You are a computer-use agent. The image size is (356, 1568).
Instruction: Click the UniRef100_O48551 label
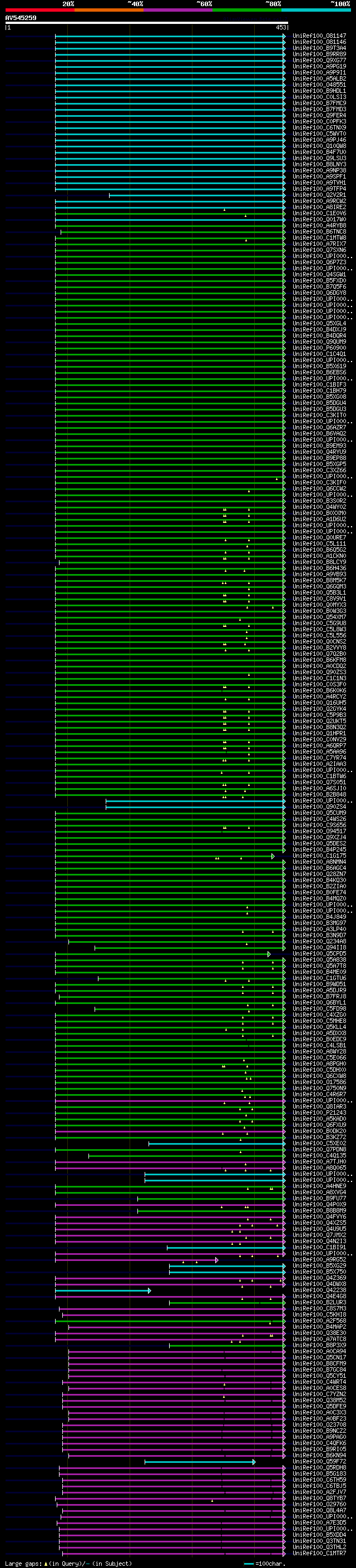pyautogui.click(x=319, y=85)
